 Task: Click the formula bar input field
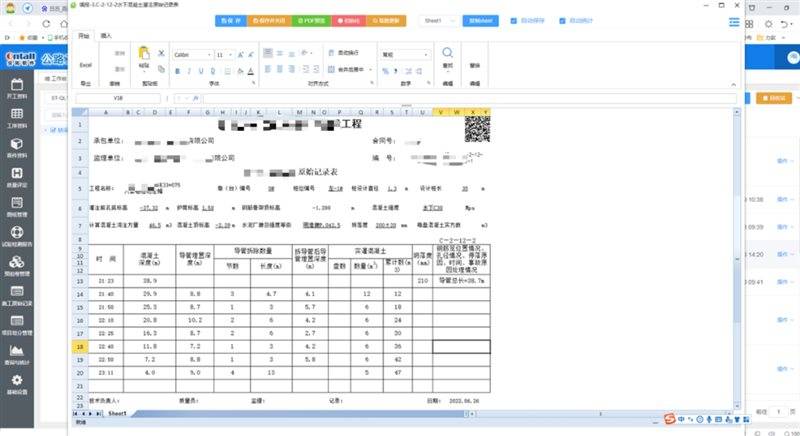point(469,98)
